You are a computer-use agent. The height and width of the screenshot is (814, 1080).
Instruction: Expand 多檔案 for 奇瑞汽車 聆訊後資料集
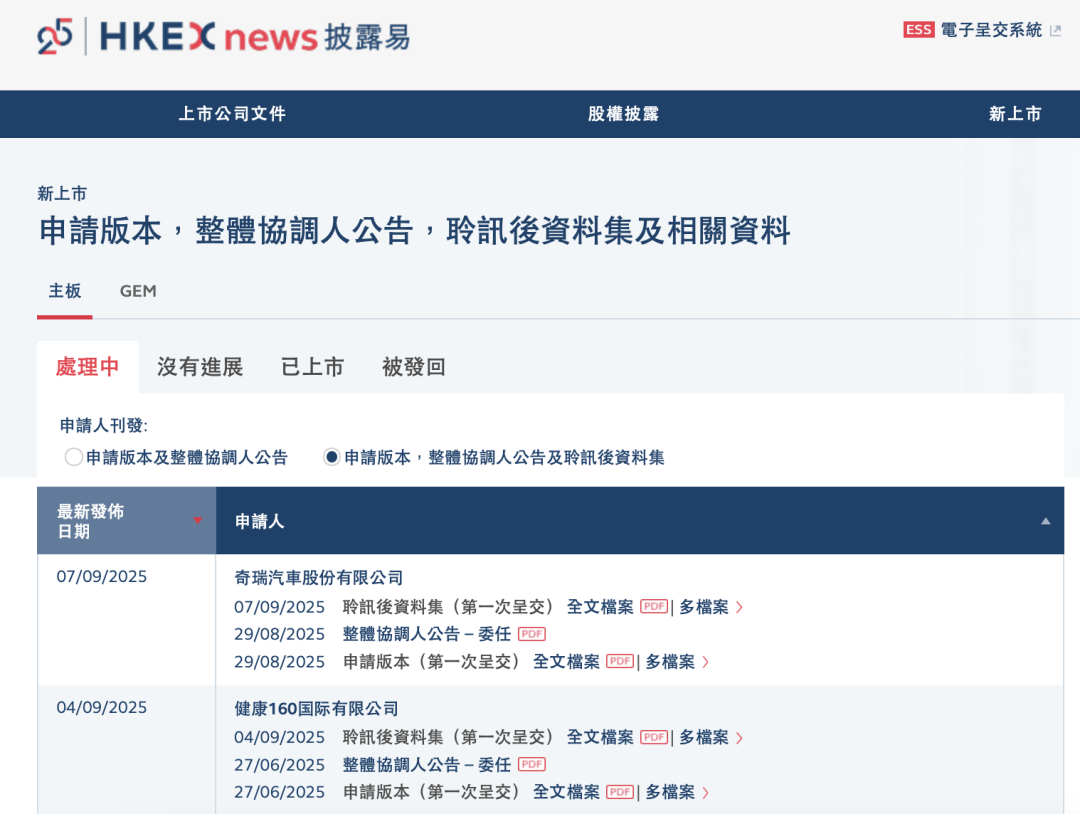(710, 606)
